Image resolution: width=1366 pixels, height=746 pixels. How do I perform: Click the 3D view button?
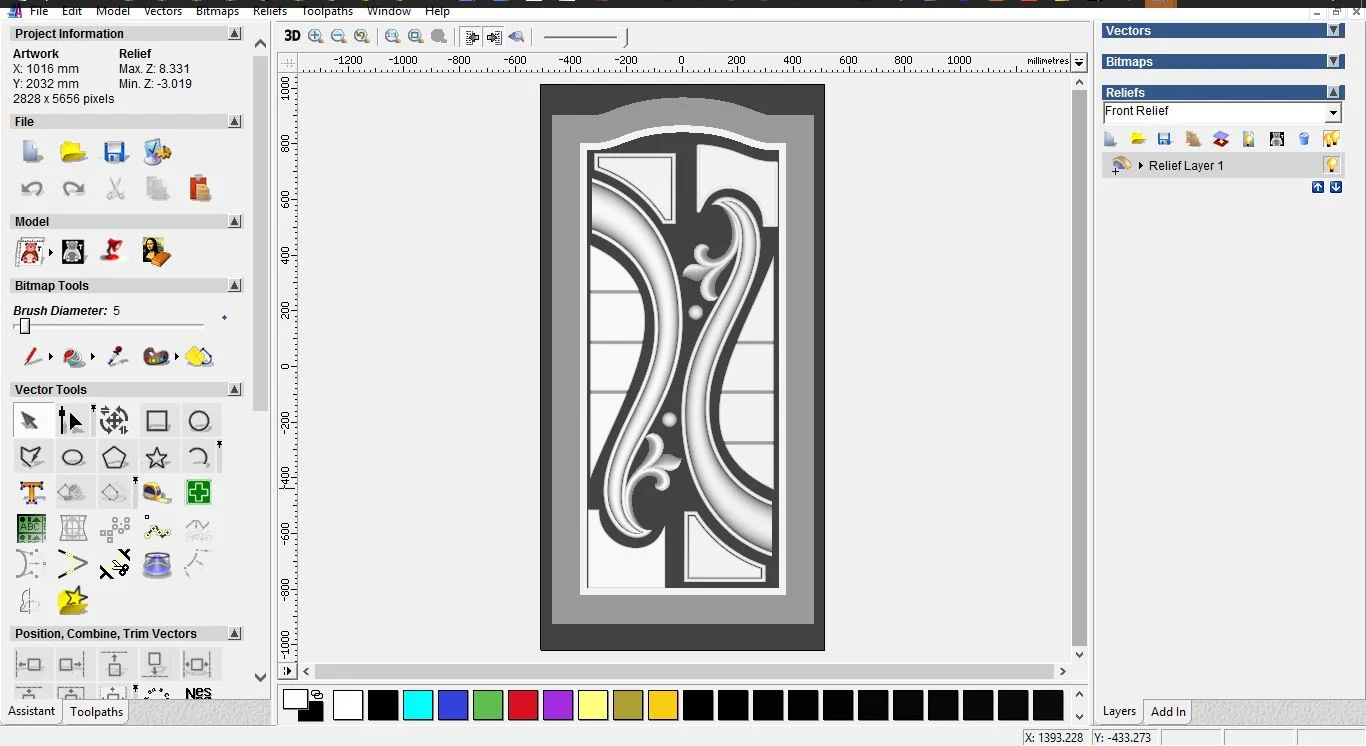click(x=291, y=36)
